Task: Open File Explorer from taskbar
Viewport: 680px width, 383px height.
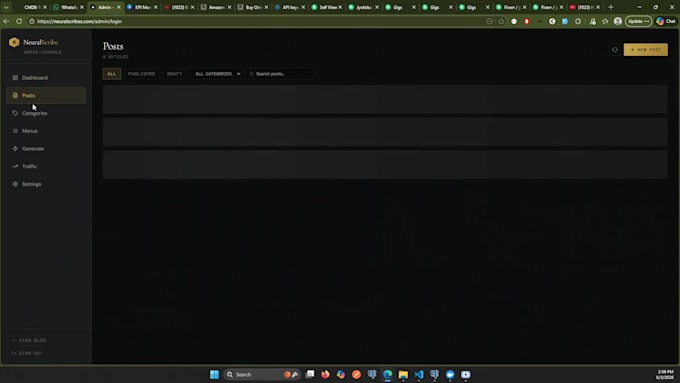Action: point(403,374)
